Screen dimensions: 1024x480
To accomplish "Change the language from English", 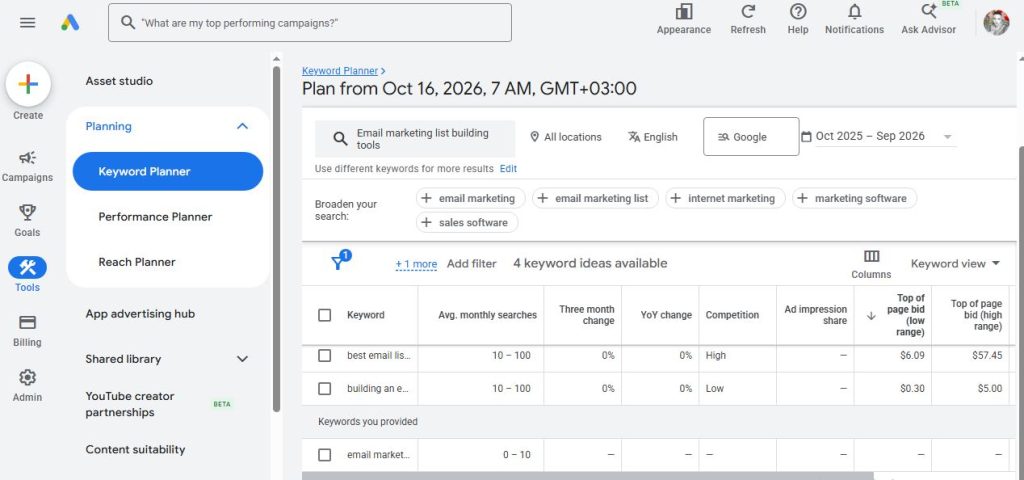I will [x=653, y=137].
